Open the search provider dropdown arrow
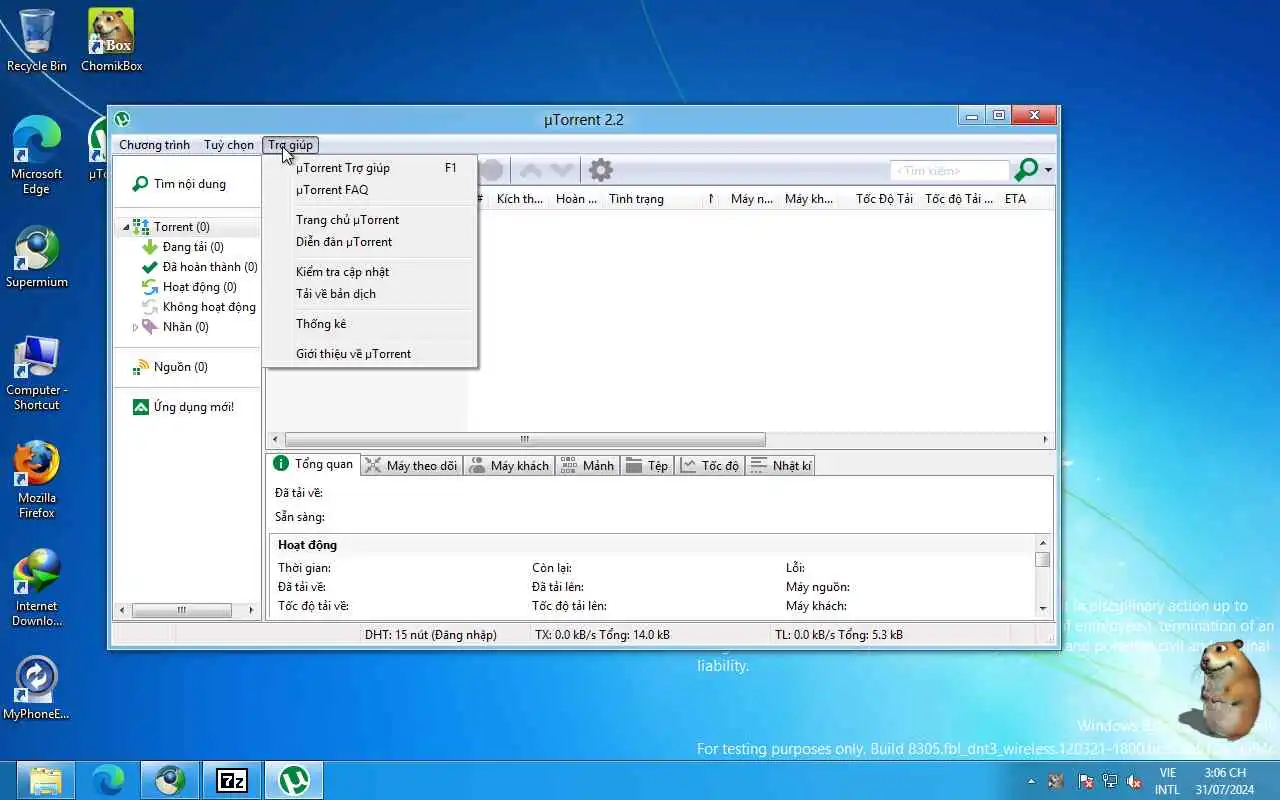This screenshot has width=1280, height=800. click(1048, 170)
